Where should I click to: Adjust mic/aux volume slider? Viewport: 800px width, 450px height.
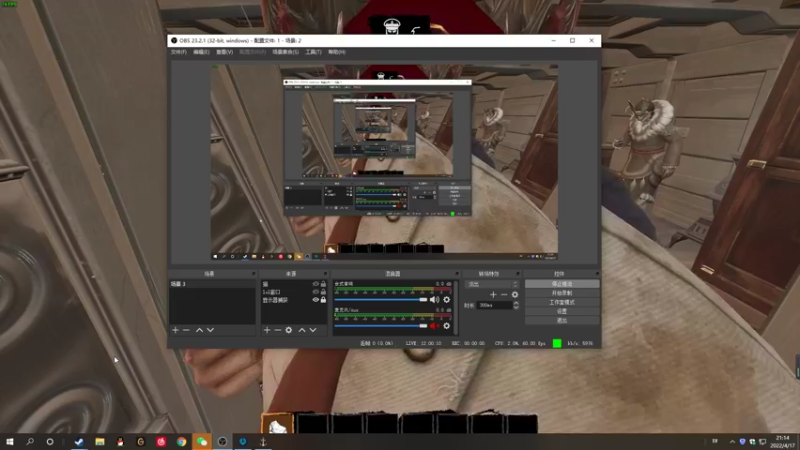click(x=381, y=326)
